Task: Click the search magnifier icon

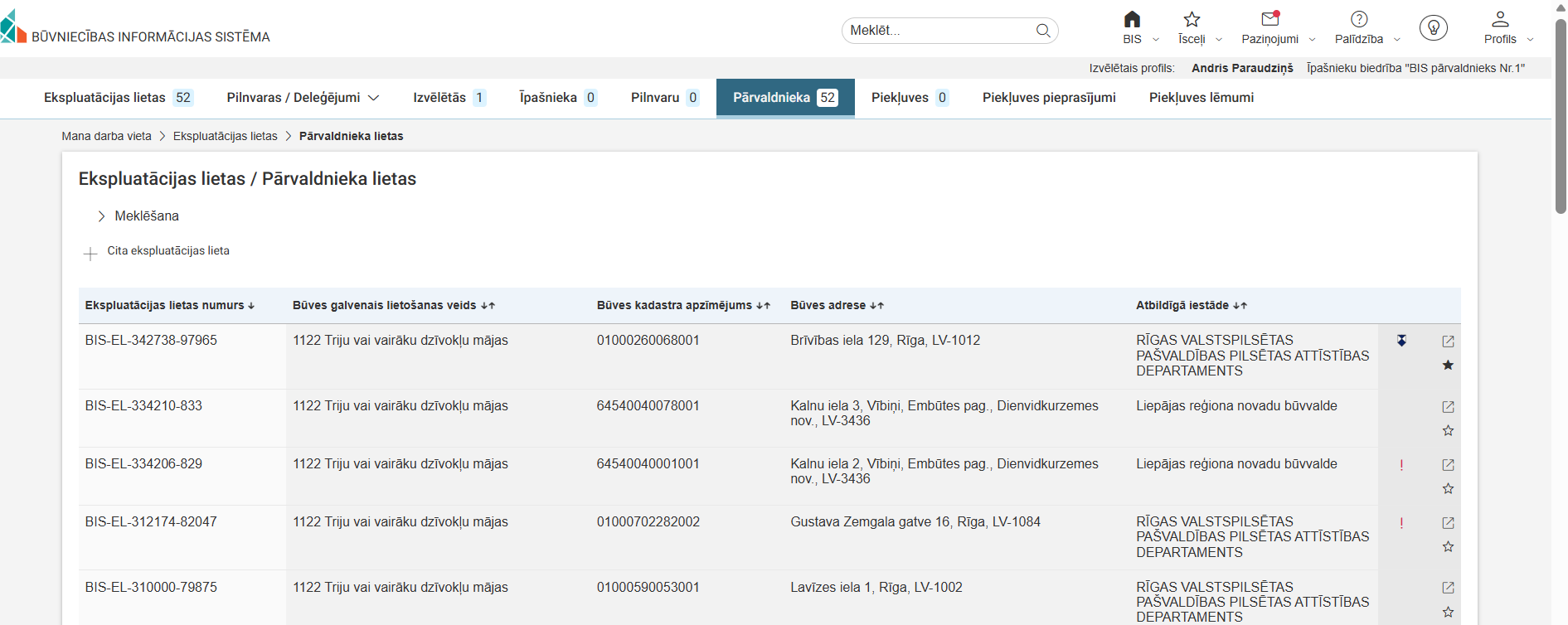Action: [1043, 31]
